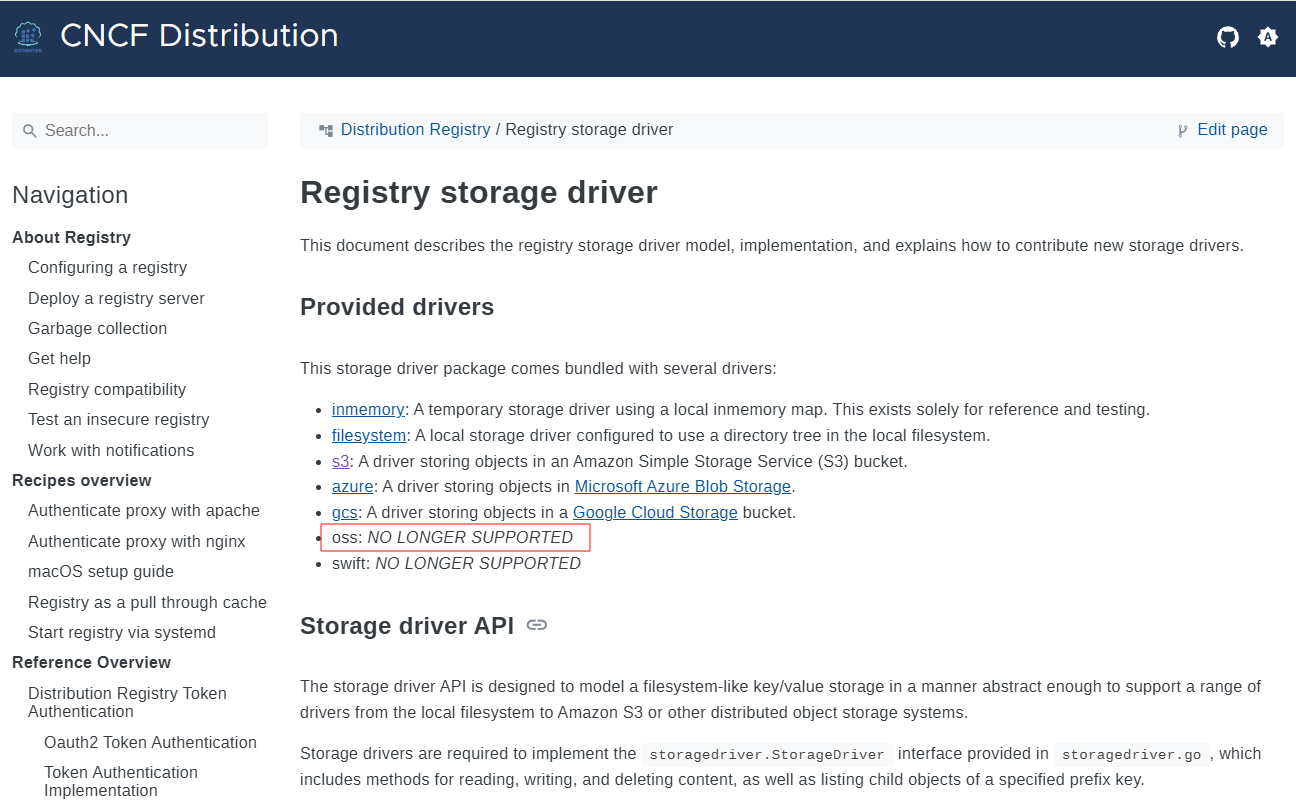Screen dimensions: 1296x802
Task: Click the CNCF Distribution logo icon
Action: (x=28, y=37)
